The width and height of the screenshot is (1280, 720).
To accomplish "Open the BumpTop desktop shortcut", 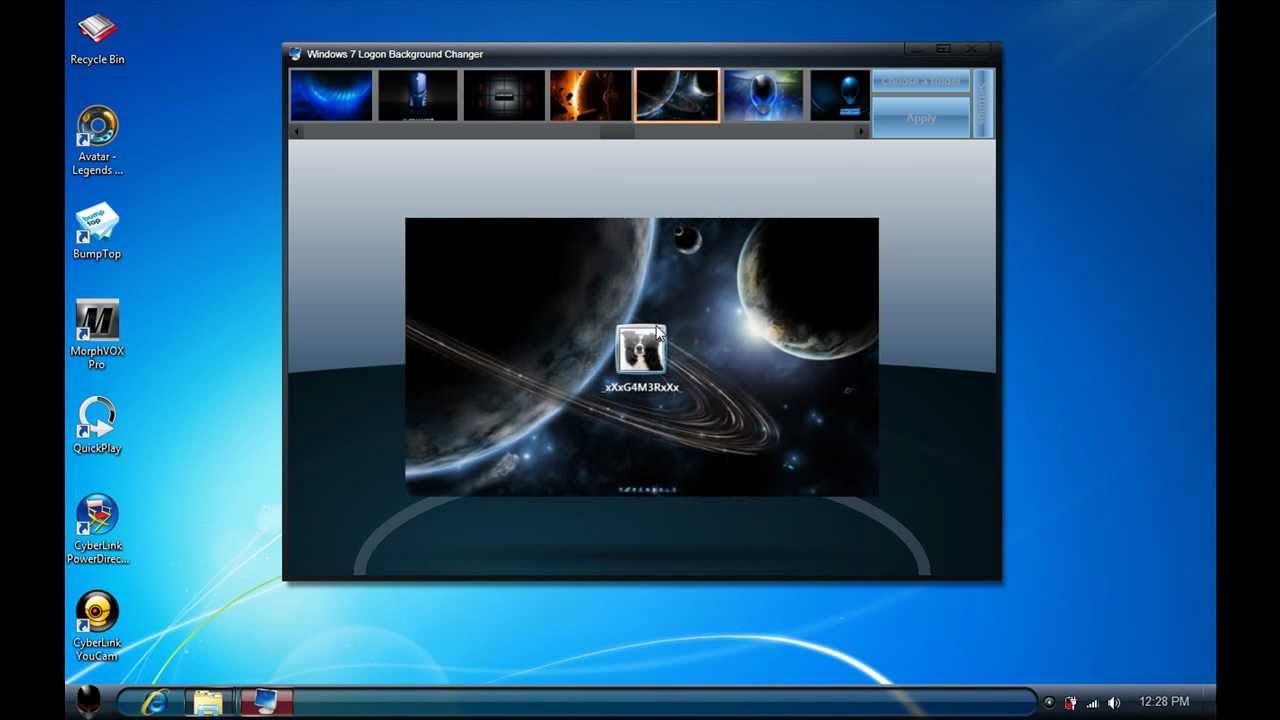I will pyautogui.click(x=97, y=232).
